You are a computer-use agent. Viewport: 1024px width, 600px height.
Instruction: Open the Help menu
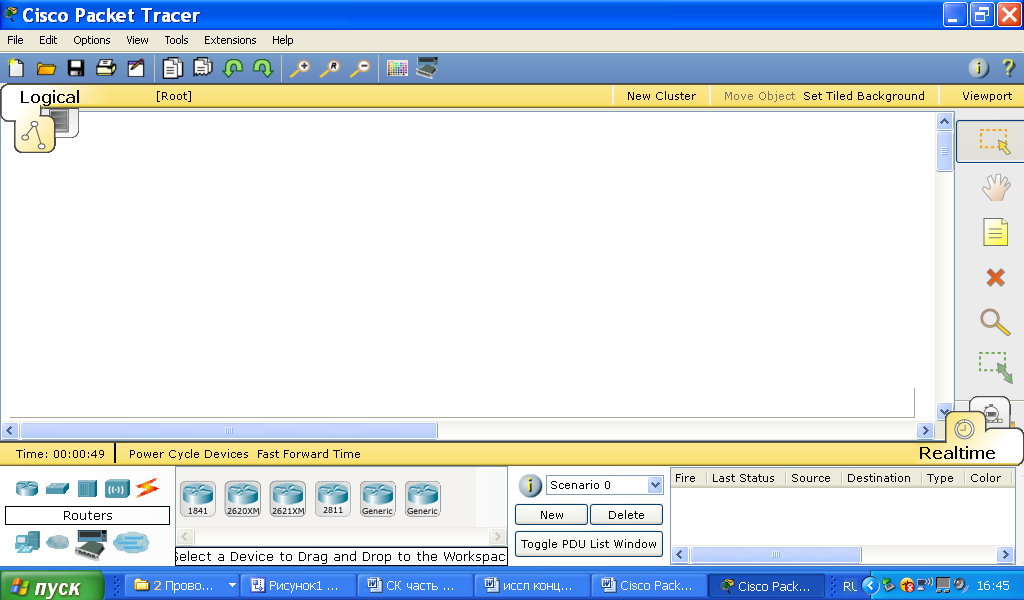(x=282, y=40)
